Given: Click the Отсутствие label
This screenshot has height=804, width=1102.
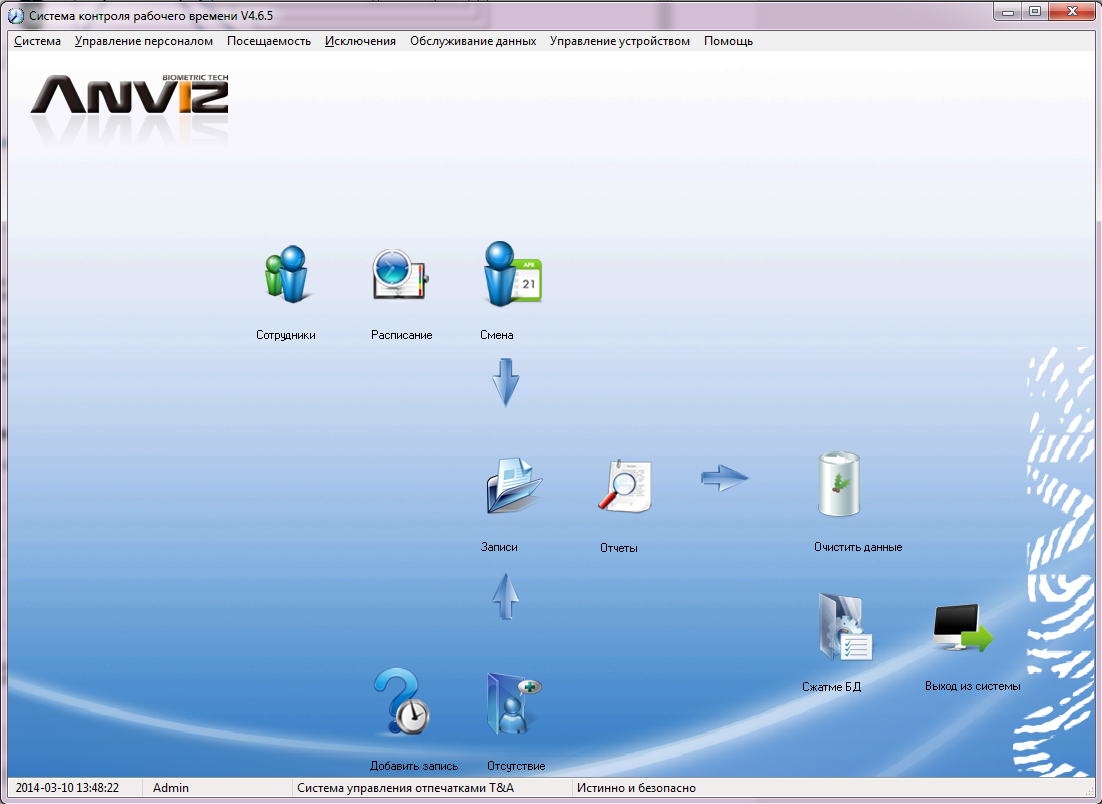Looking at the screenshot, I should [516, 766].
